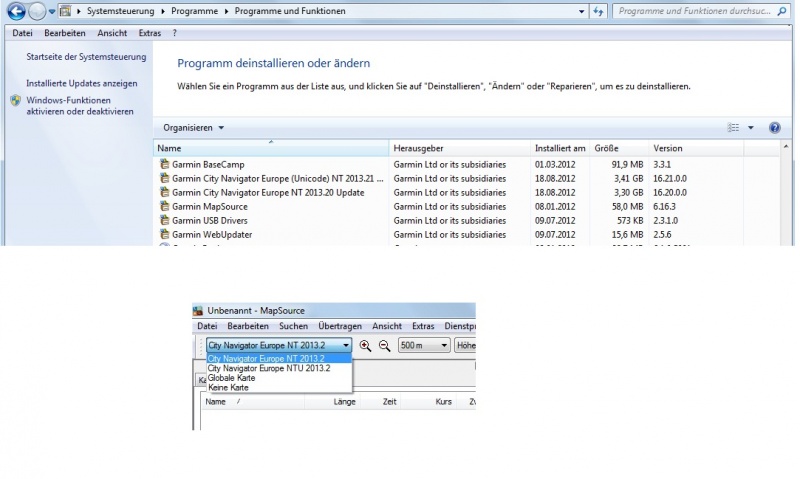Screen dimensions: 800x479
Task: Open the Bearbeiten menu in Control Panel
Action: pos(65,33)
